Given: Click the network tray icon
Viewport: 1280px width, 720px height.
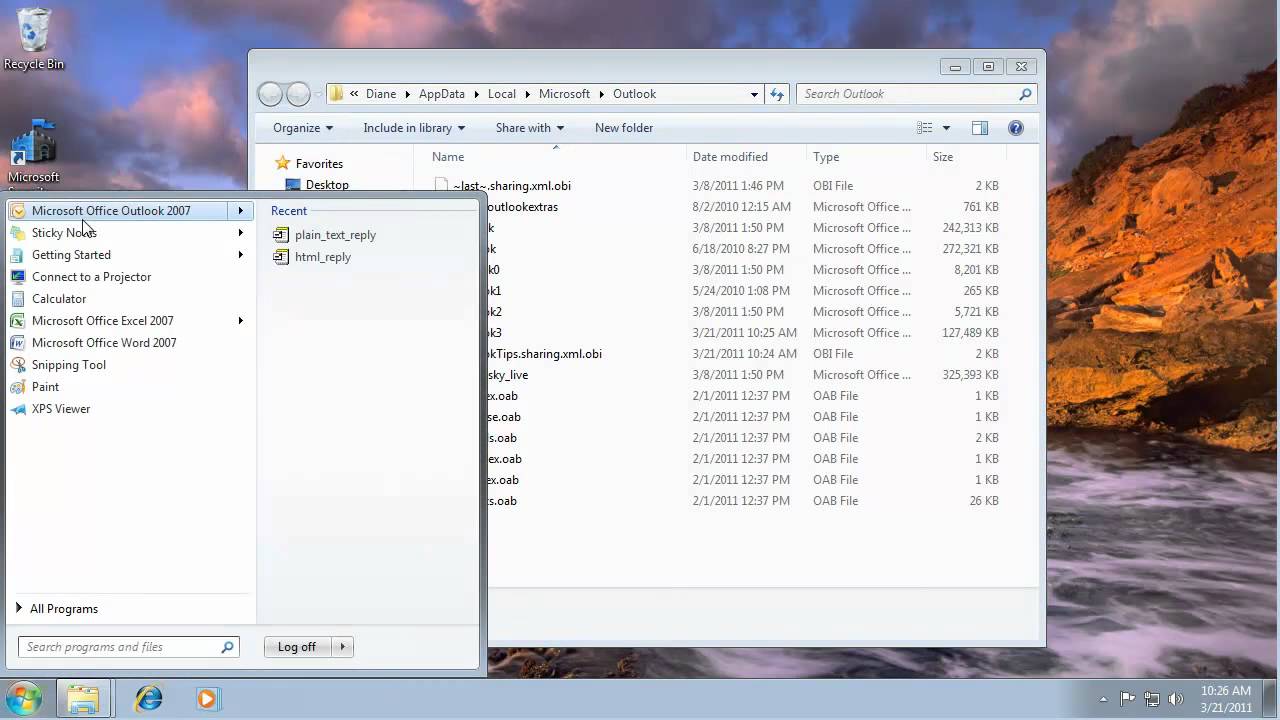Looking at the screenshot, I should (x=1152, y=699).
